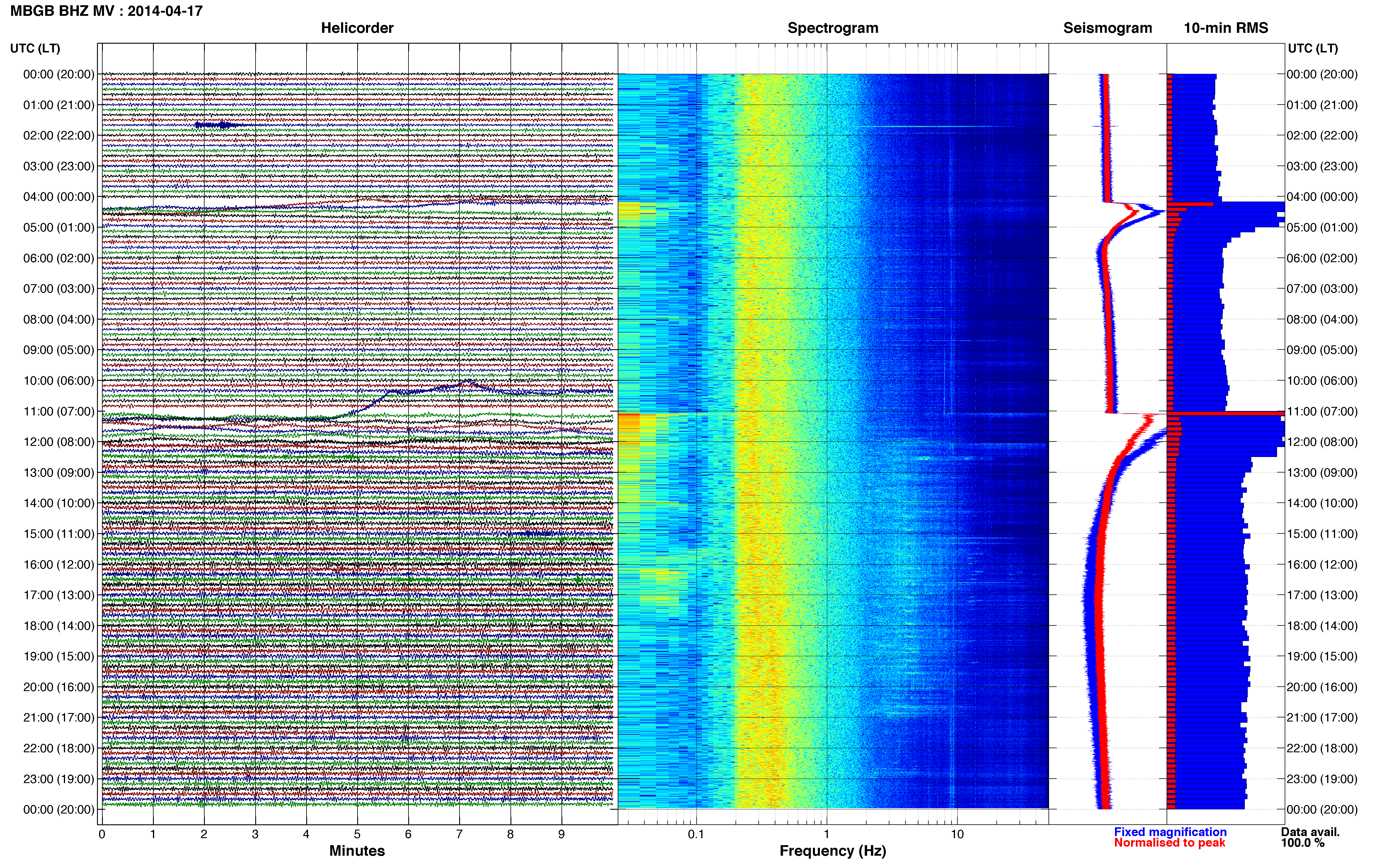Click the helicorder minute tick '2'

point(204,835)
